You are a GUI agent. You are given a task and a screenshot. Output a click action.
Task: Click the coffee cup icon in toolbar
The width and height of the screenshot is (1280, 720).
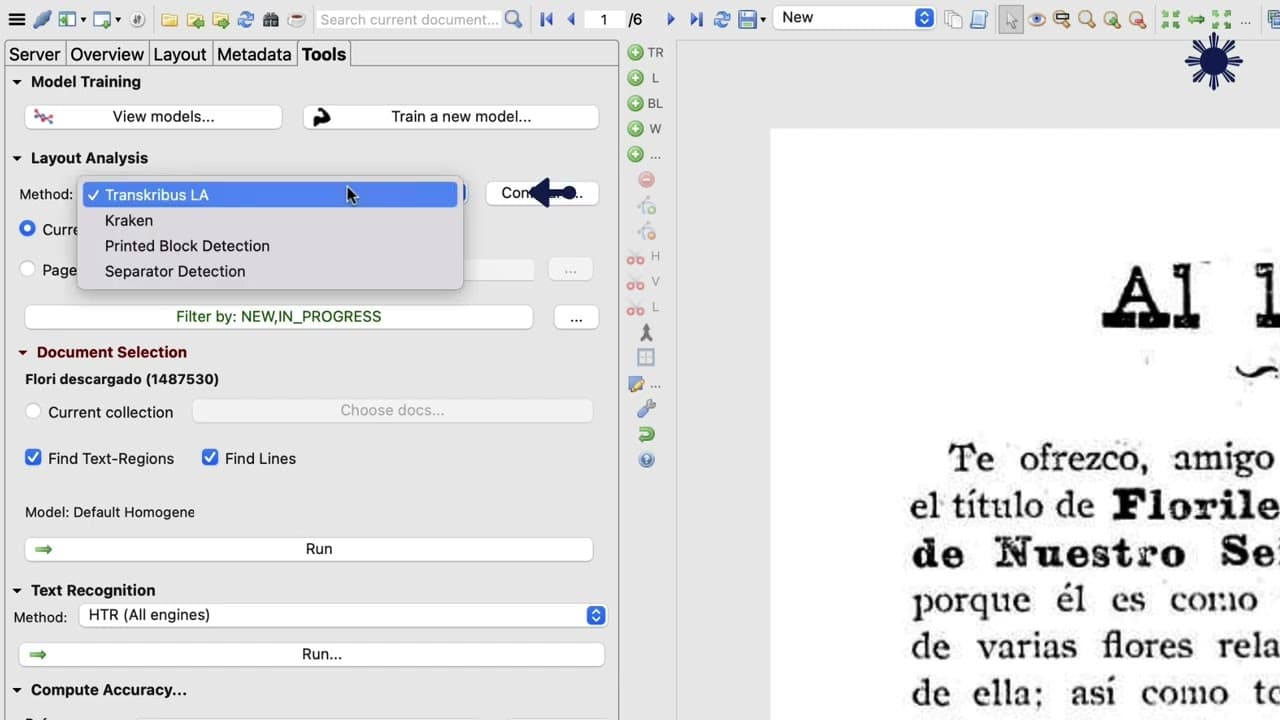coord(296,19)
